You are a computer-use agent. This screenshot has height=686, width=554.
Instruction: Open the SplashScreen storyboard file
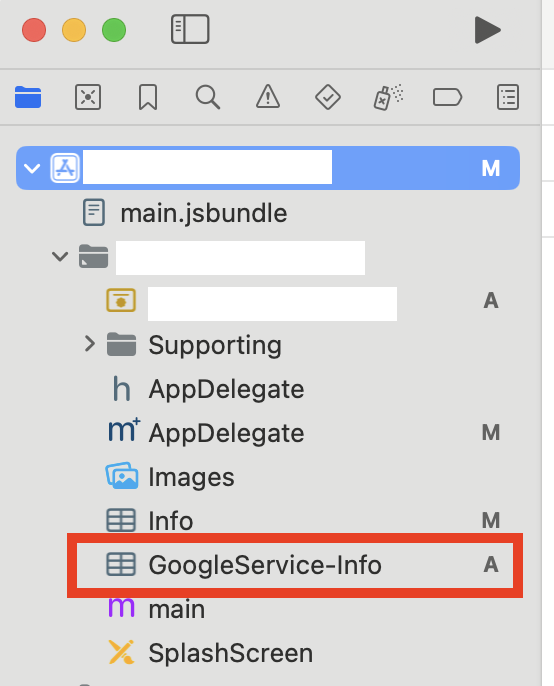coord(230,653)
